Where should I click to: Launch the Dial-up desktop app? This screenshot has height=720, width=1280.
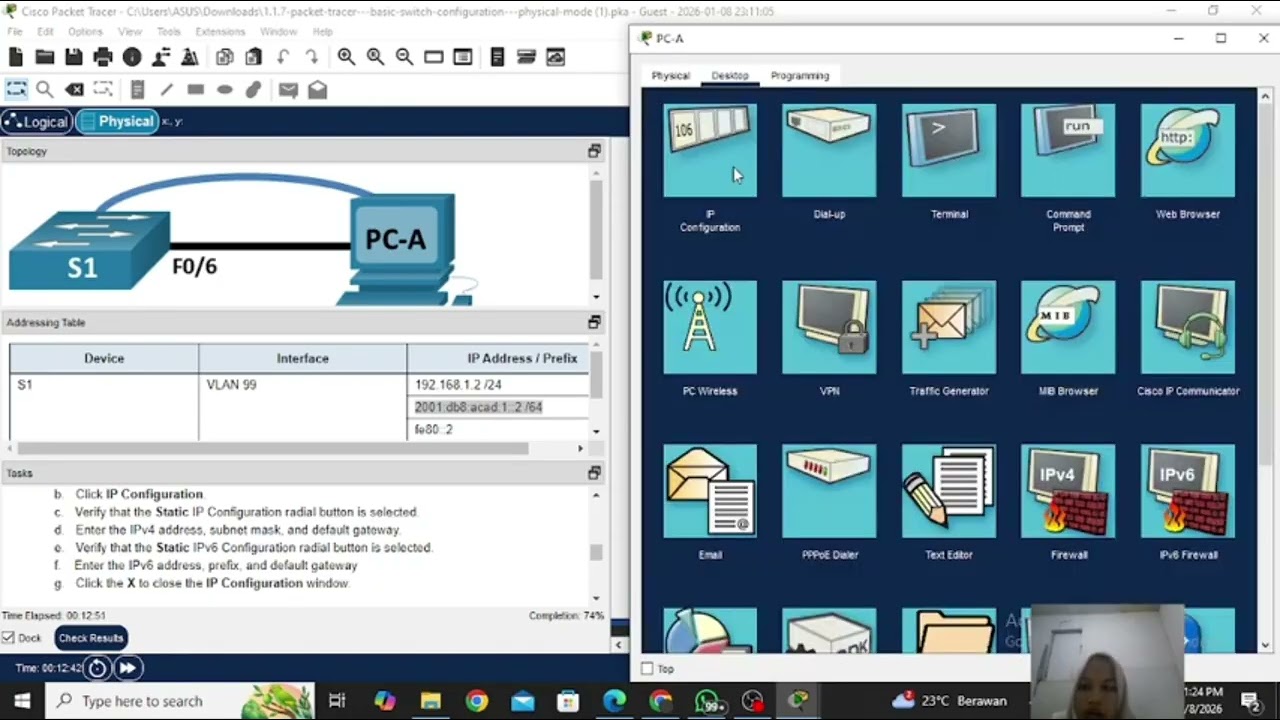(829, 150)
